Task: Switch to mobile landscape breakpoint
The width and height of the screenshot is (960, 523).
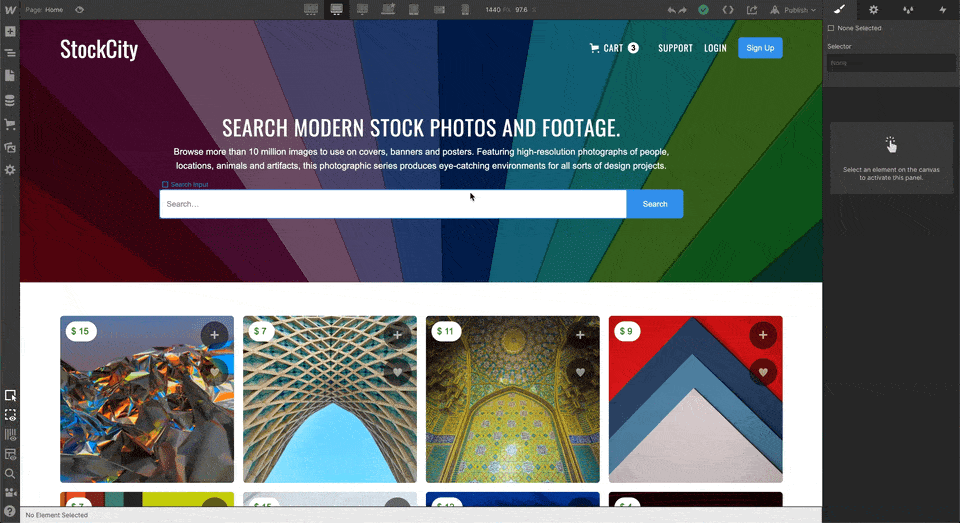Action: 439,10
